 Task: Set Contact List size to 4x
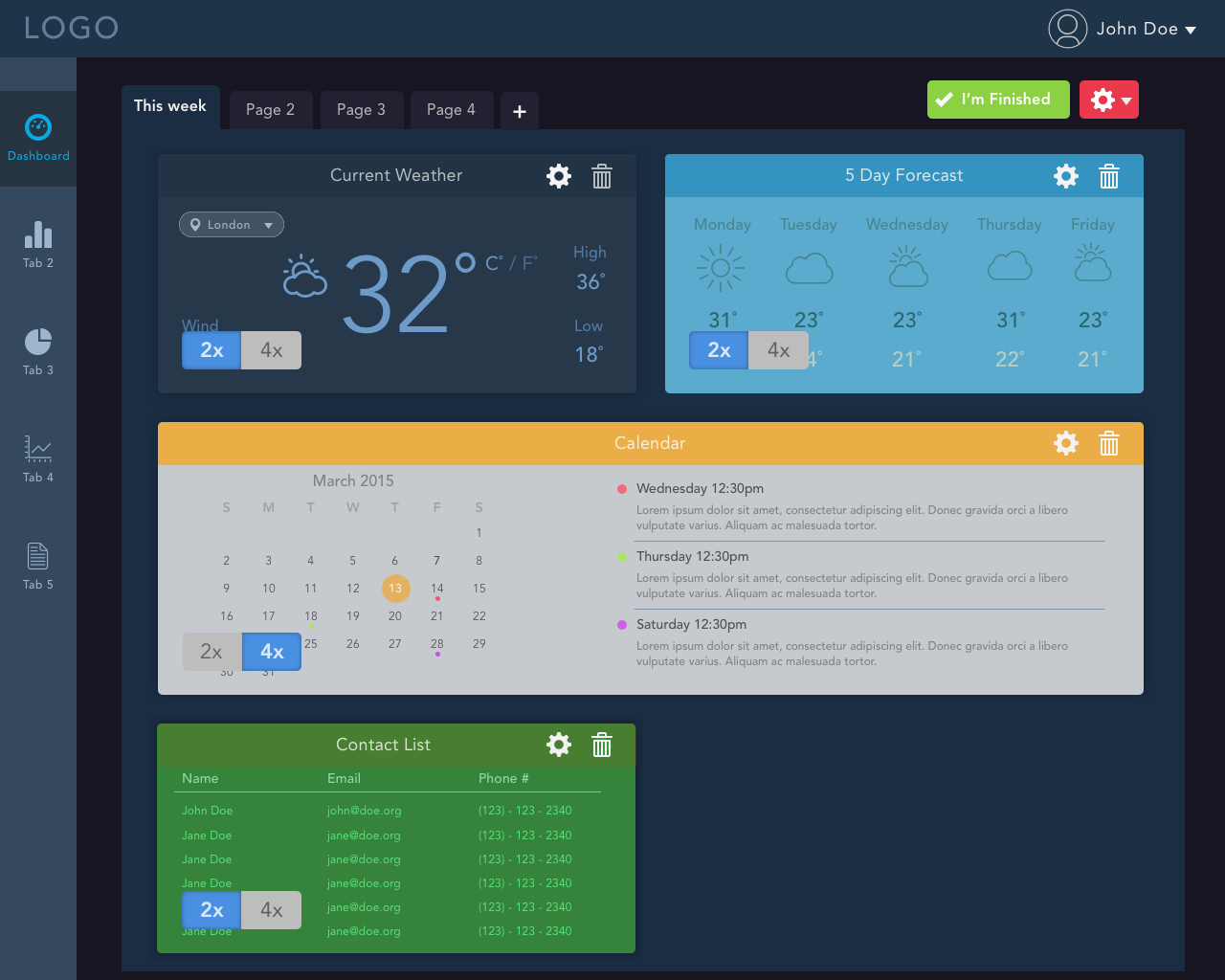pyautogui.click(x=272, y=910)
